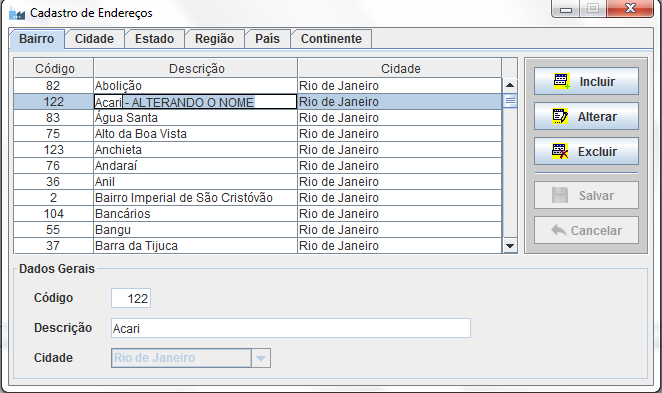The width and height of the screenshot is (662, 393).
Task: Click the table scrollbar up arrow
Action: point(510,85)
